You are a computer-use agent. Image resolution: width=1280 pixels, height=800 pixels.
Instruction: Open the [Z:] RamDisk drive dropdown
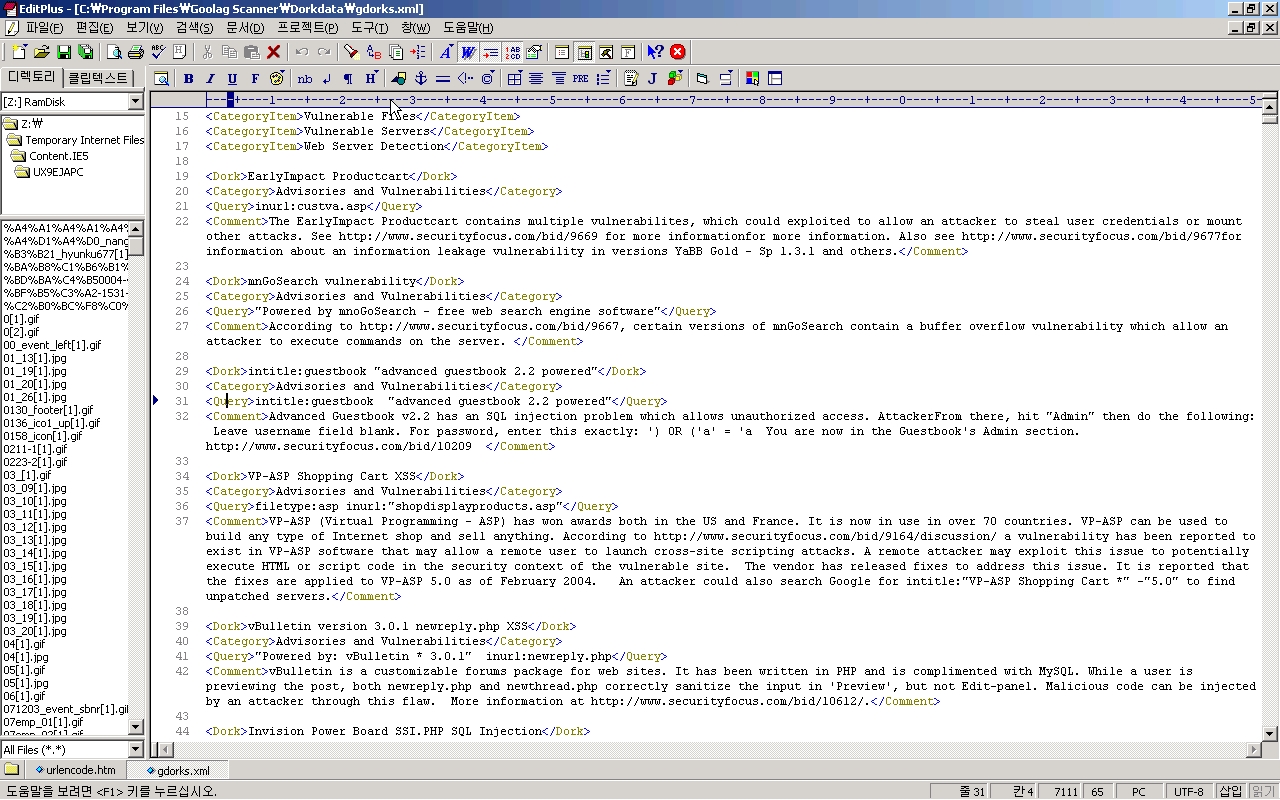(x=136, y=102)
